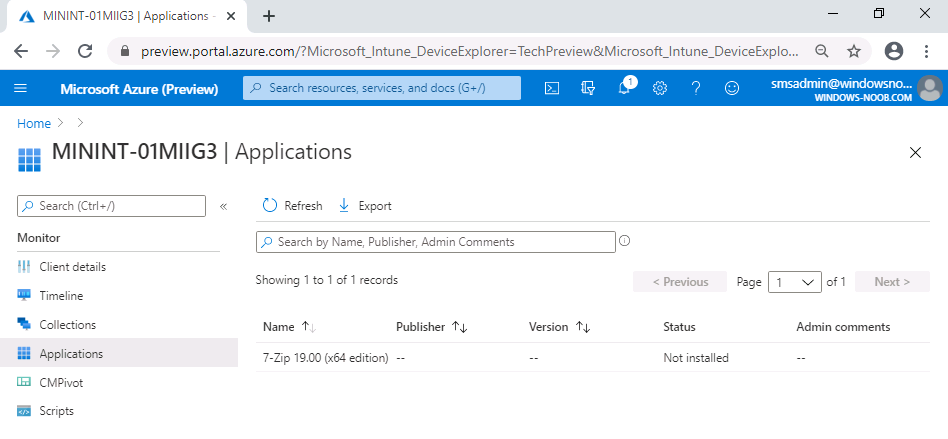This screenshot has height=439, width=948.
Task: Click the Home breadcrumb link
Action: [x=34, y=123]
